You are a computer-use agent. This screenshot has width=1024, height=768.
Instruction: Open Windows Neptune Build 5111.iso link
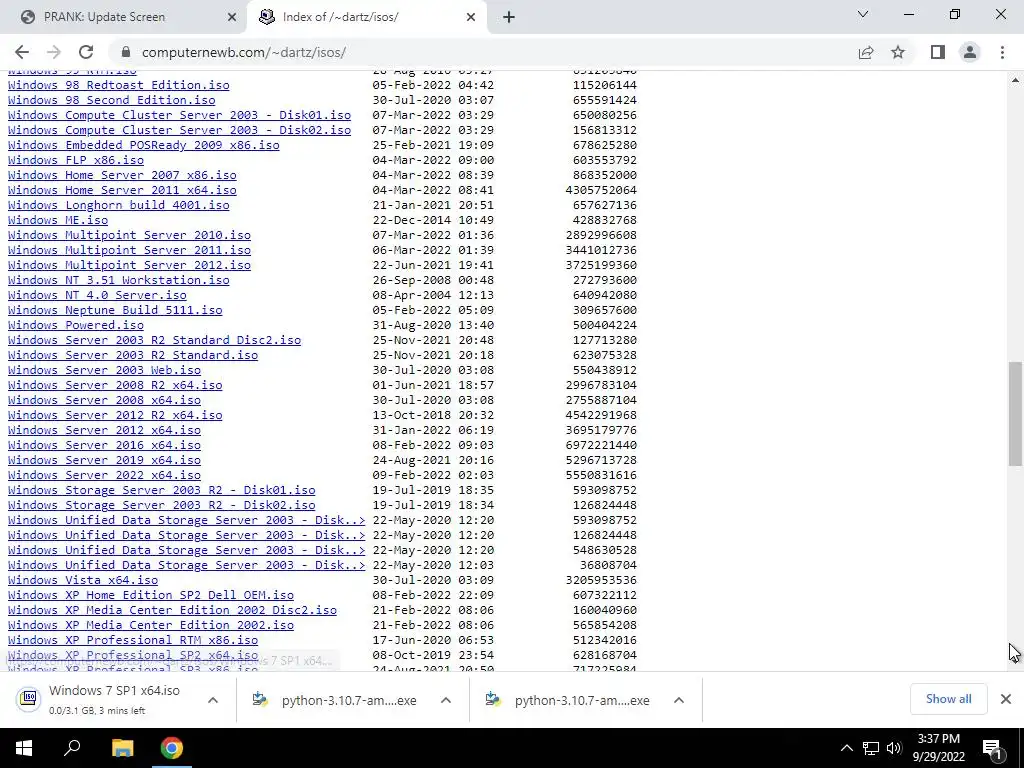coord(115,310)
